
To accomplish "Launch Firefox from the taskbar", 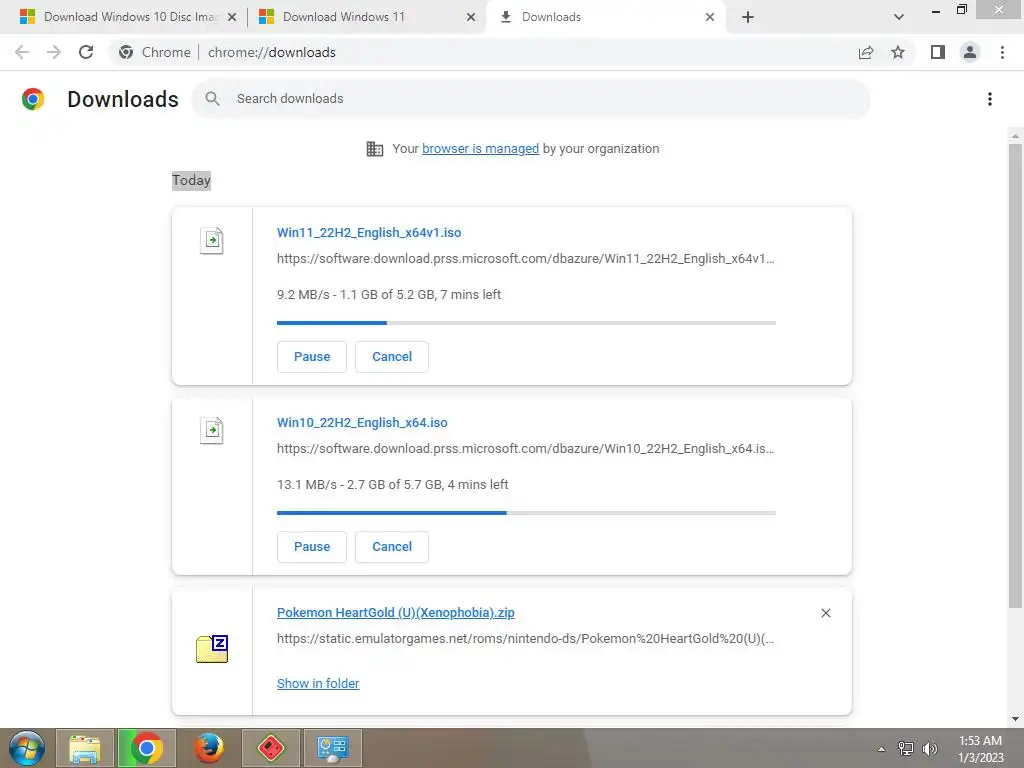I will tap(208, 748).
